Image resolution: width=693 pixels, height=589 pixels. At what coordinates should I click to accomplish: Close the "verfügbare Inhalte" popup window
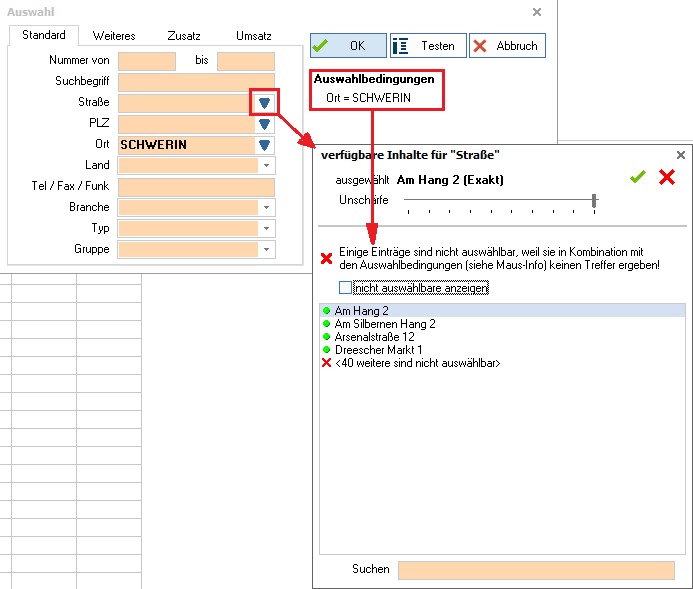click(681, 155)
